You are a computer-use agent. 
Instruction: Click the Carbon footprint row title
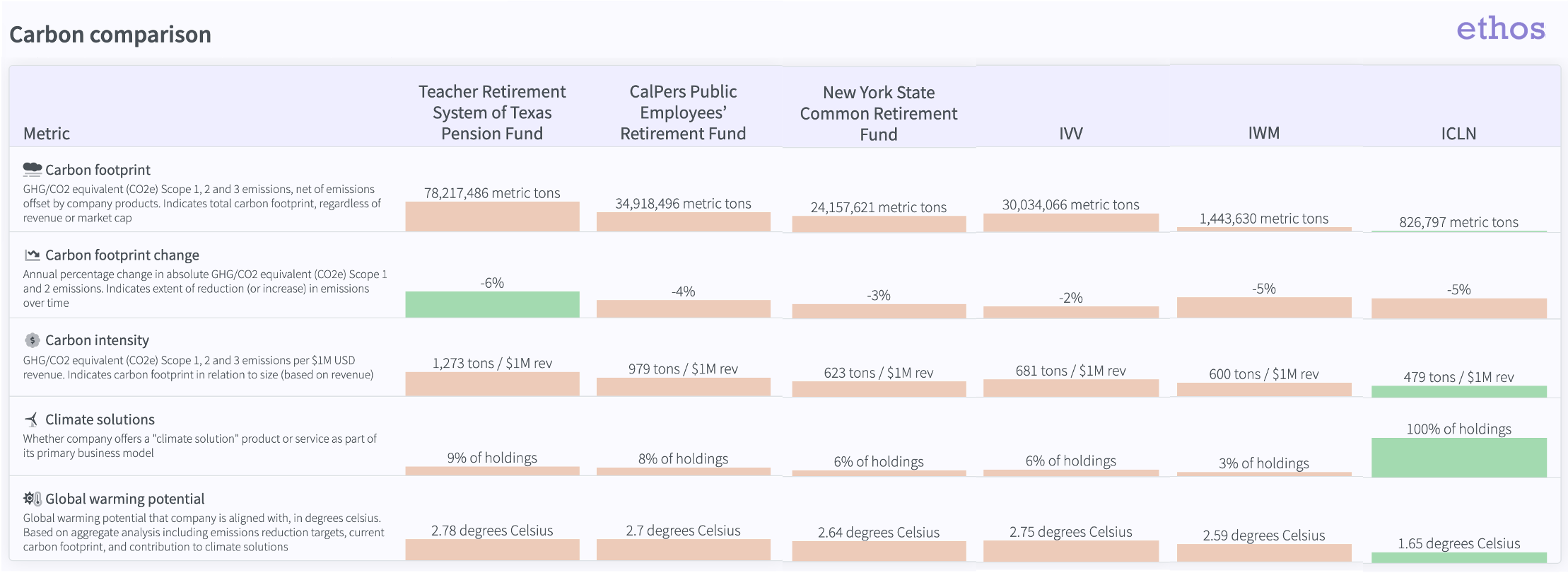(x=98, y=170)
